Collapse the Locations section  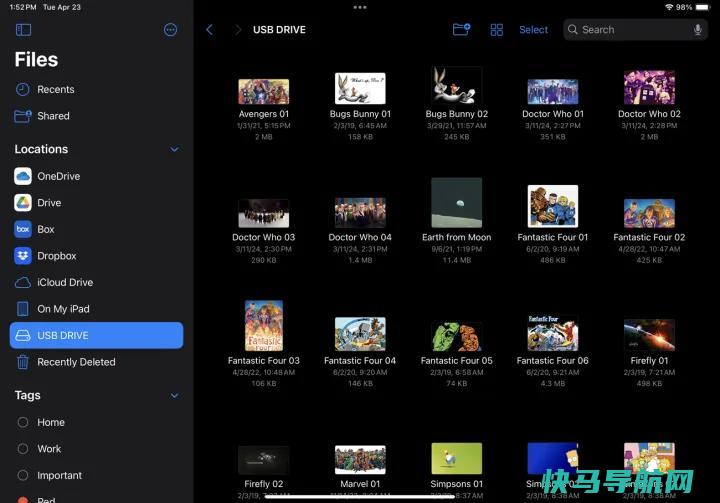point(174,149)
